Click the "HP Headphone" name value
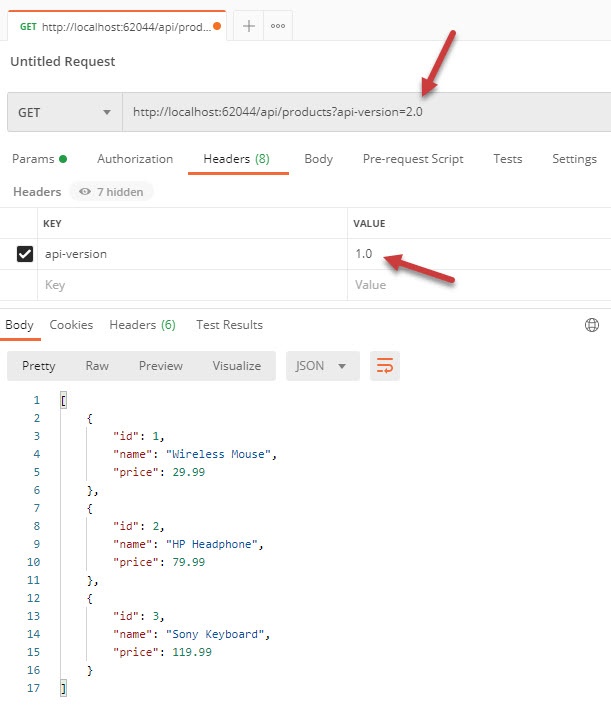 (x=212, y=544)
